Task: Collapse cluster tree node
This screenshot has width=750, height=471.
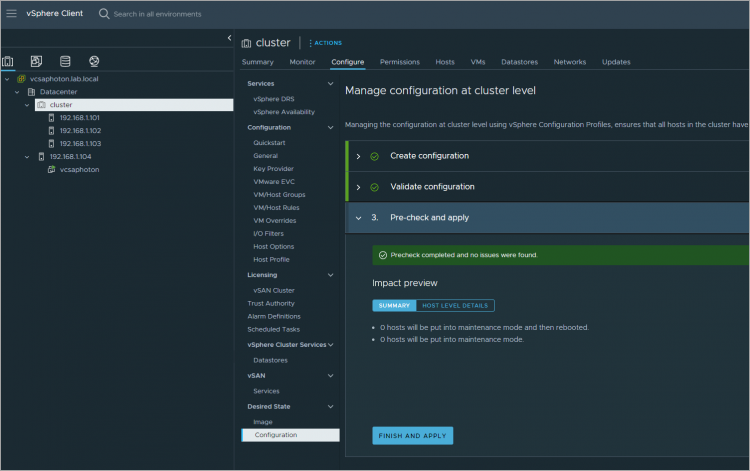Action: coord(27,105)
